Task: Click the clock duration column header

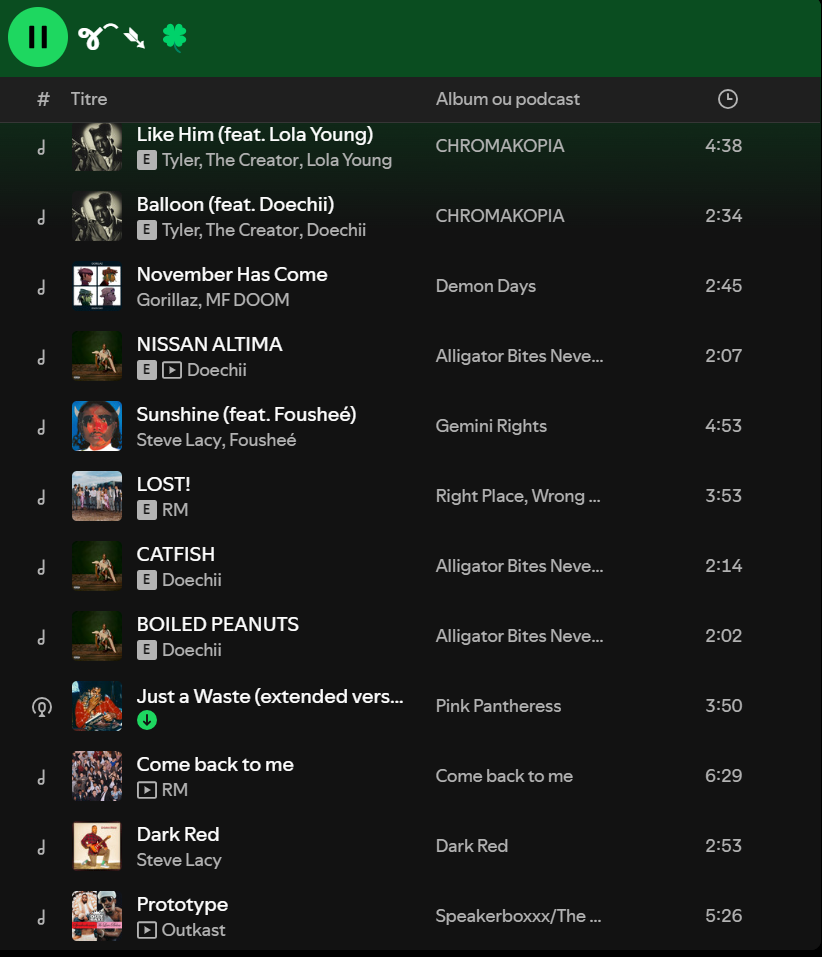Action: click(727, 99)
